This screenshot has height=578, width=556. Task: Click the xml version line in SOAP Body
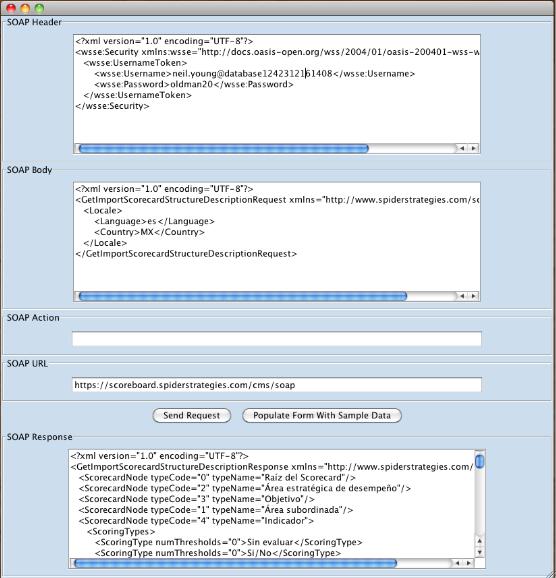click(x=164, y=189)
